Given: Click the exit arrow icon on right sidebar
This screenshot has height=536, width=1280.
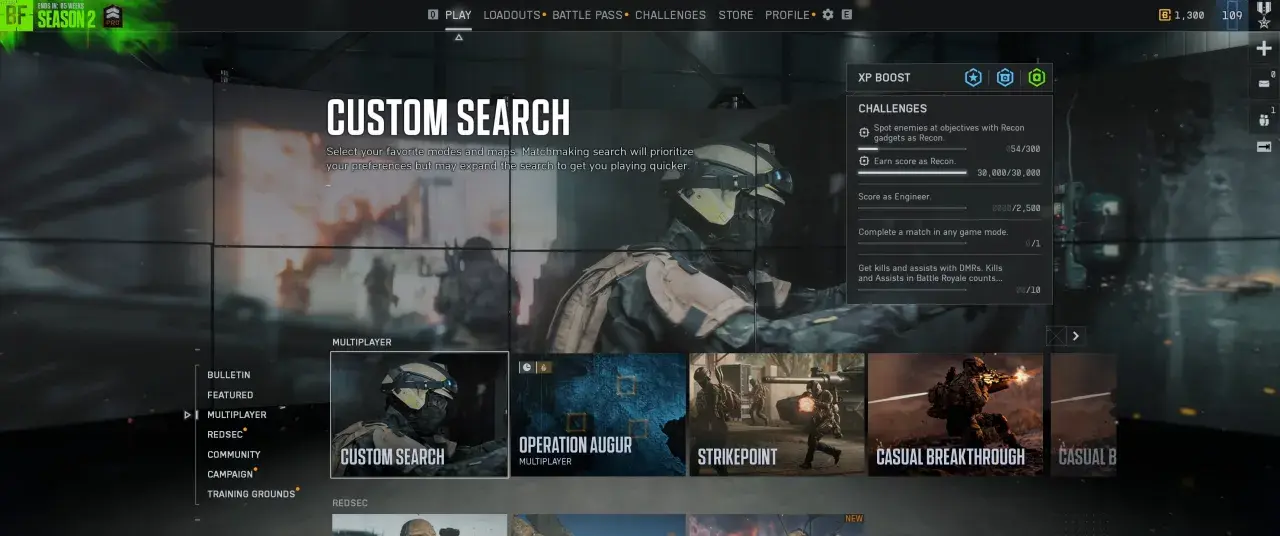Looking at the screenshot, I should point(1264,147).
